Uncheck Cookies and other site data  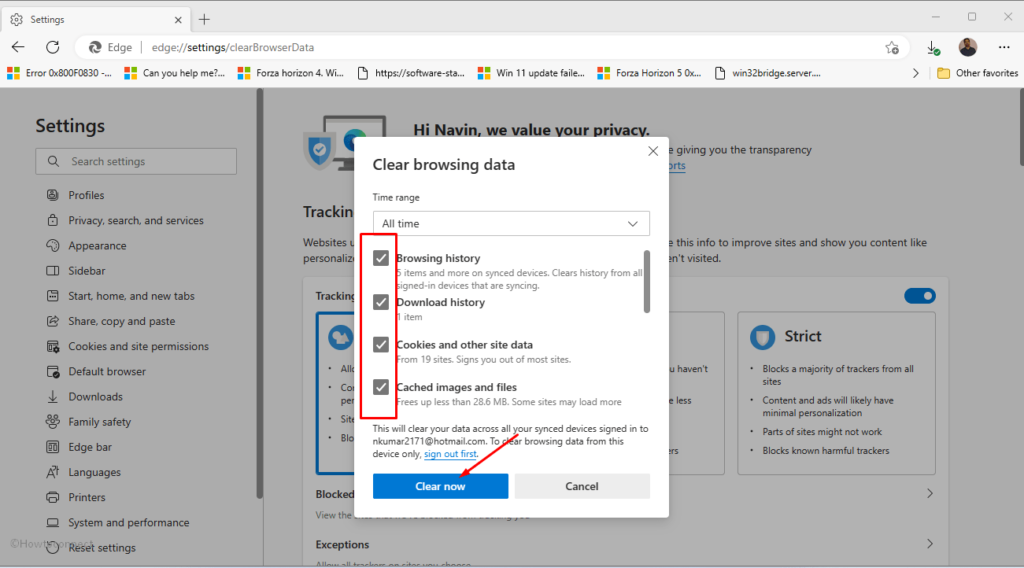pyautogui.click(x=381, y=345)
